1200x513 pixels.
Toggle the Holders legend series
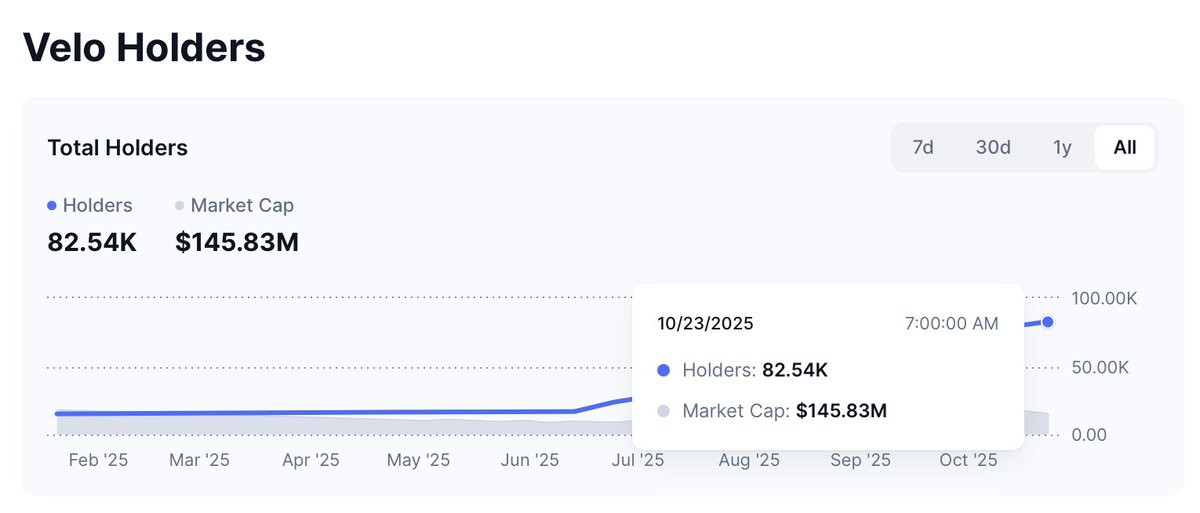[x=90, y=205]
